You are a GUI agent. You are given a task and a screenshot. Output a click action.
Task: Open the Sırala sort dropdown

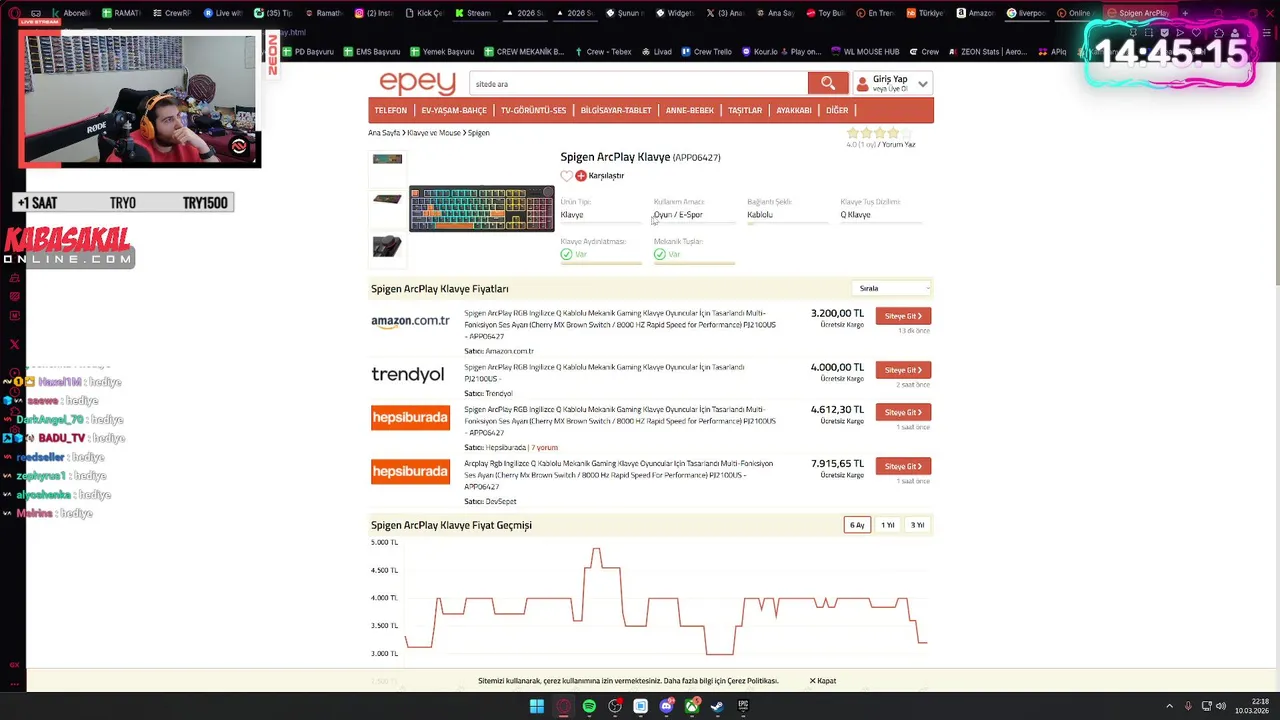coord(892,288)
